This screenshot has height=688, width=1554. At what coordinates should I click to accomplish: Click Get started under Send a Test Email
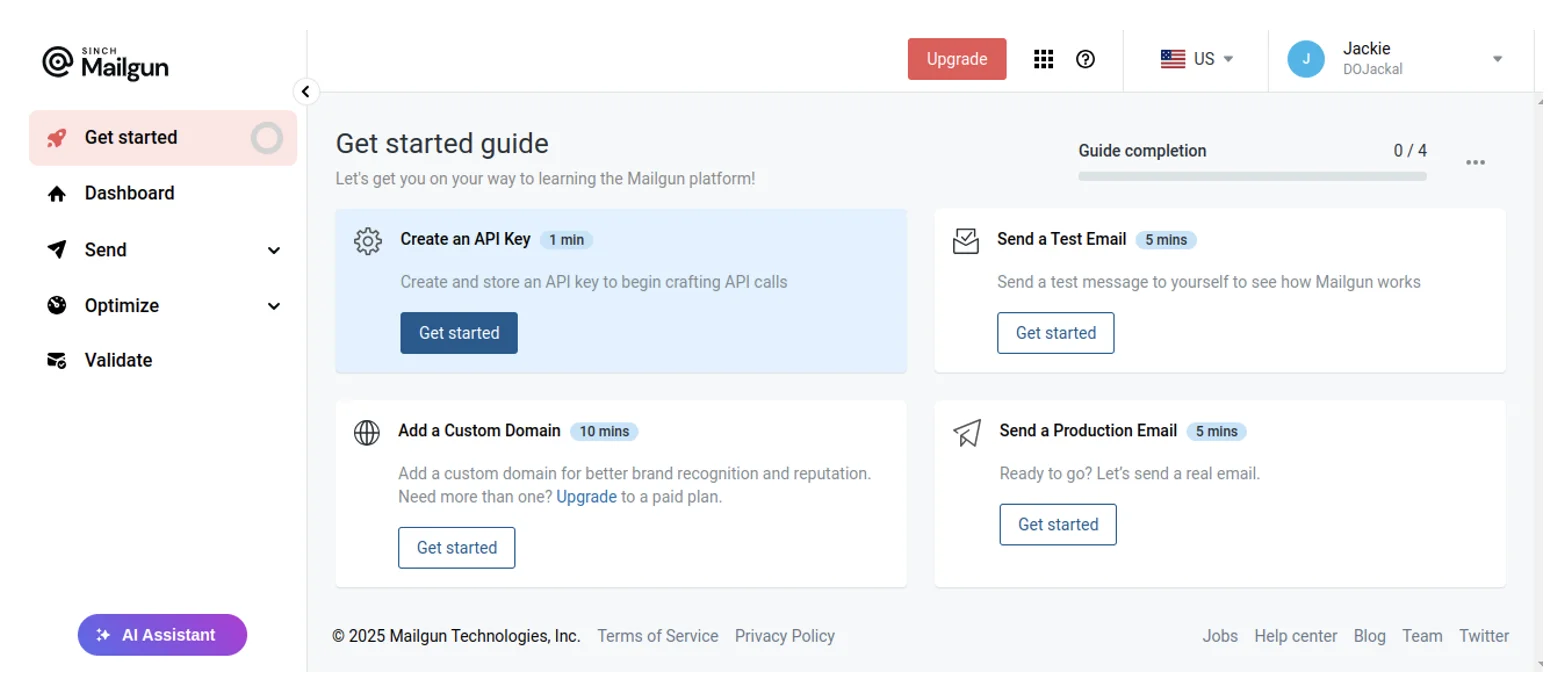(1056, 333)
